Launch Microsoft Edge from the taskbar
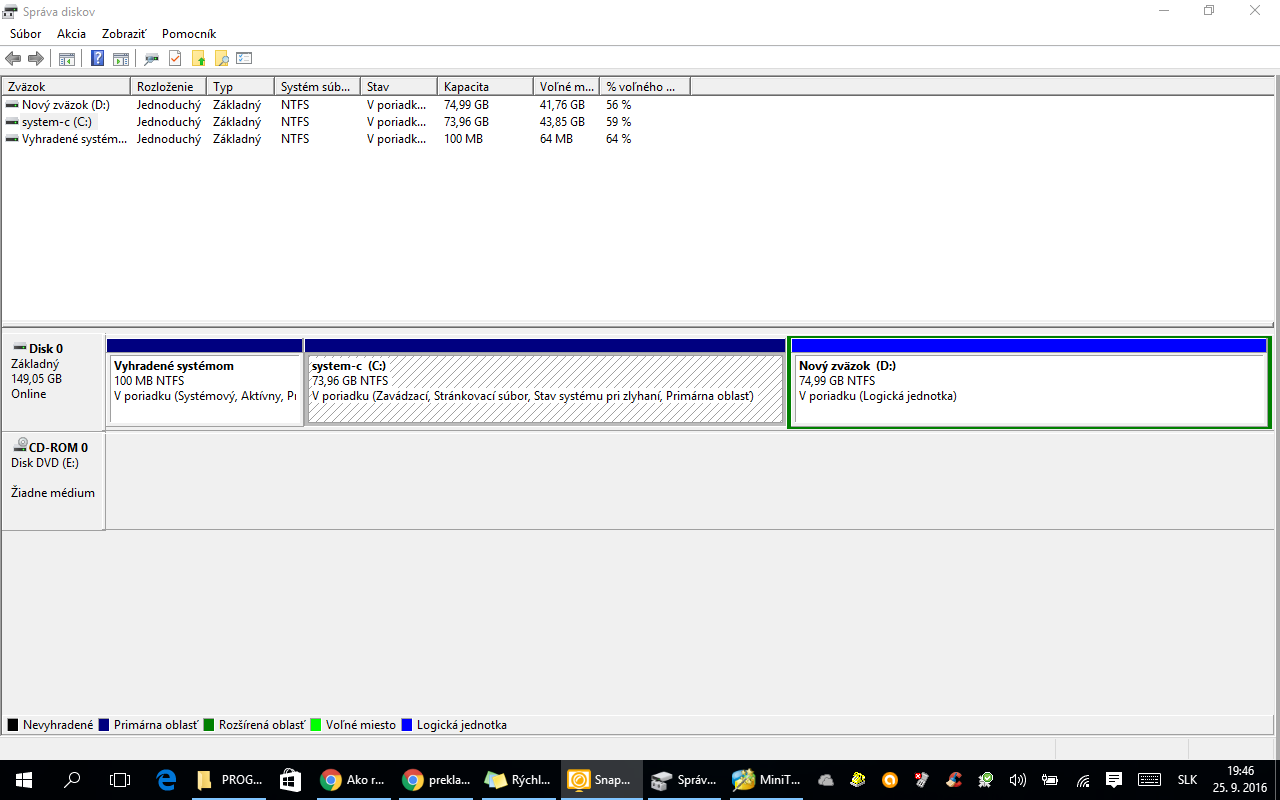This screenshot has width=1280, height=800. (167, 780)
